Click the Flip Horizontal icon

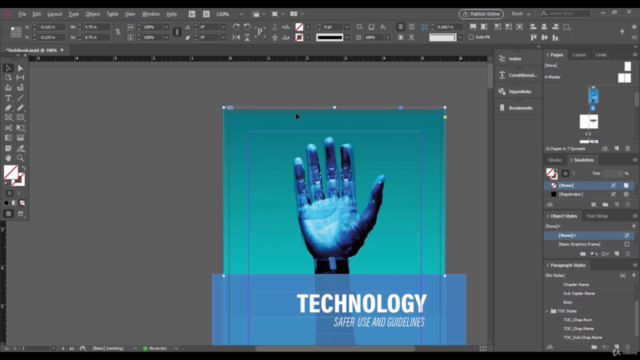pos(236,38)
